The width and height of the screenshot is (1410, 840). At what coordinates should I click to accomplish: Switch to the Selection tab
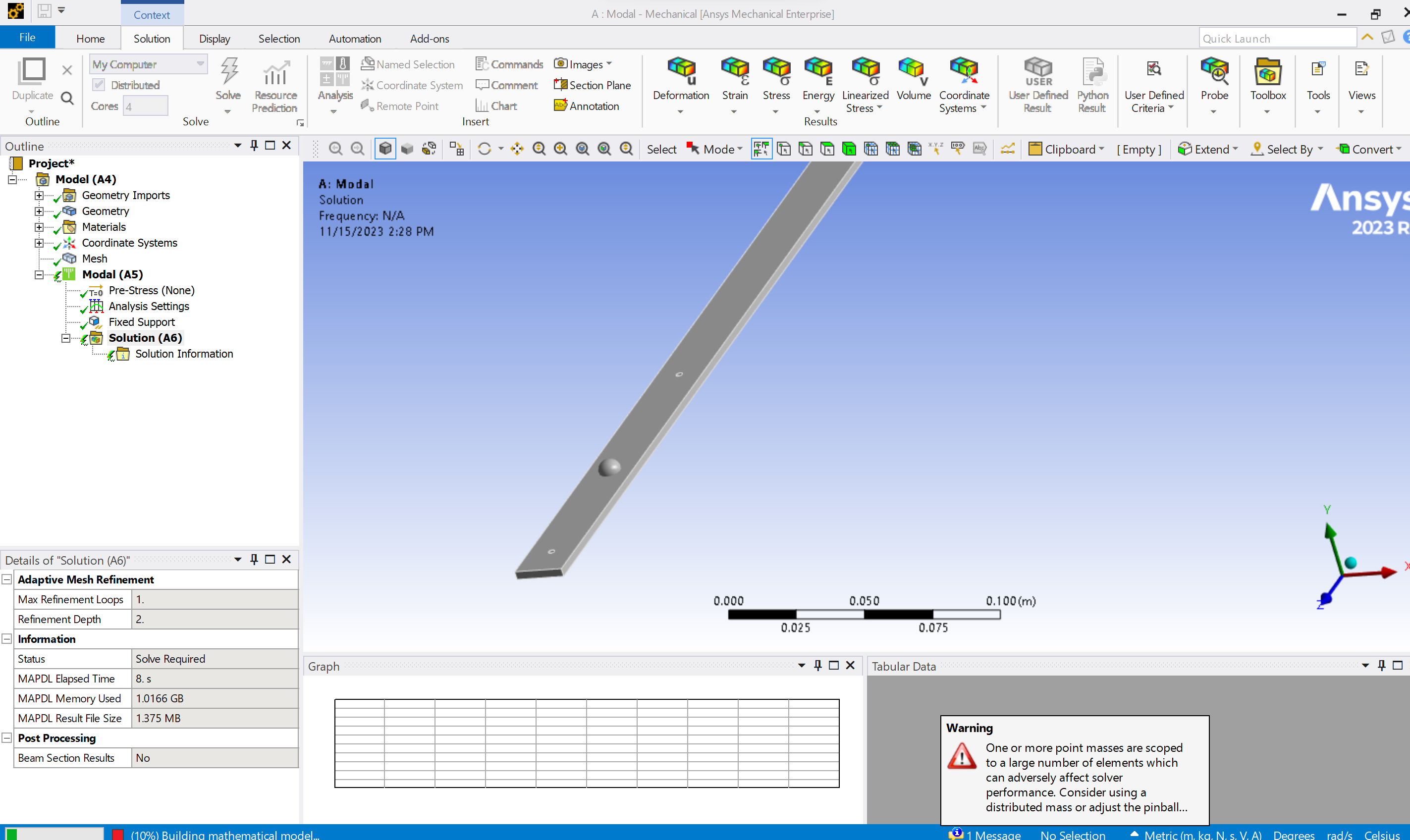279,39
